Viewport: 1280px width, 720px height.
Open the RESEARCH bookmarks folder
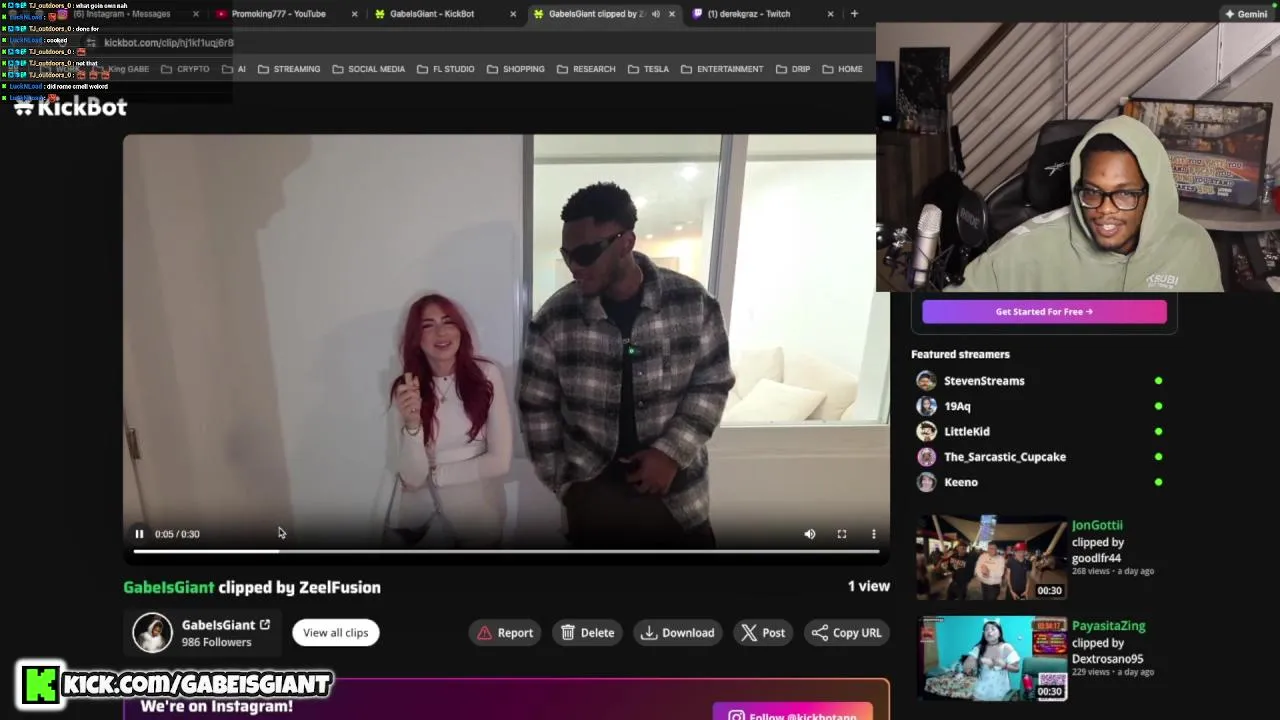[x=586, y=69]
